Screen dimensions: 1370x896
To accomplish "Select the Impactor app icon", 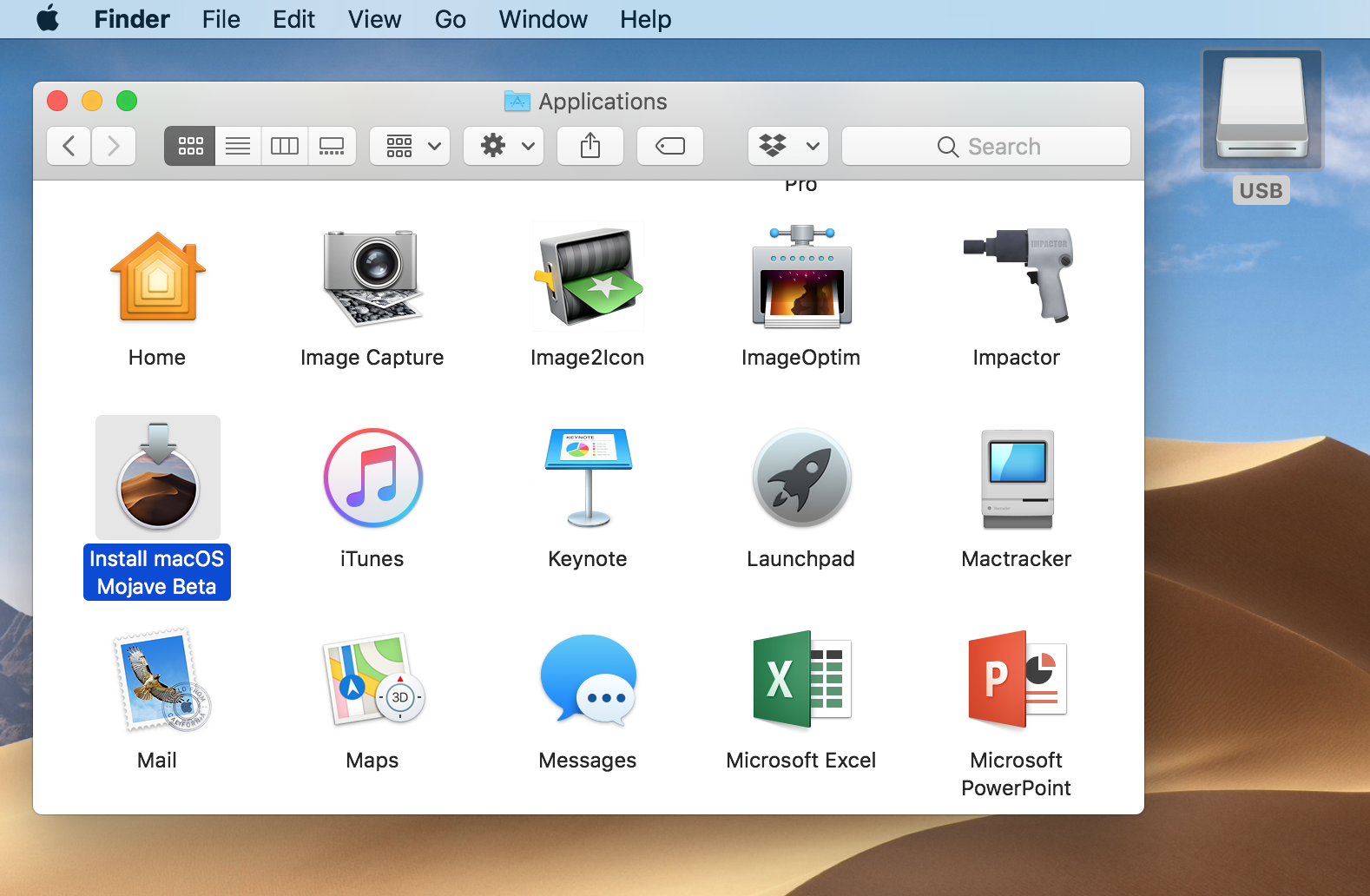I will click(1018, 275).
